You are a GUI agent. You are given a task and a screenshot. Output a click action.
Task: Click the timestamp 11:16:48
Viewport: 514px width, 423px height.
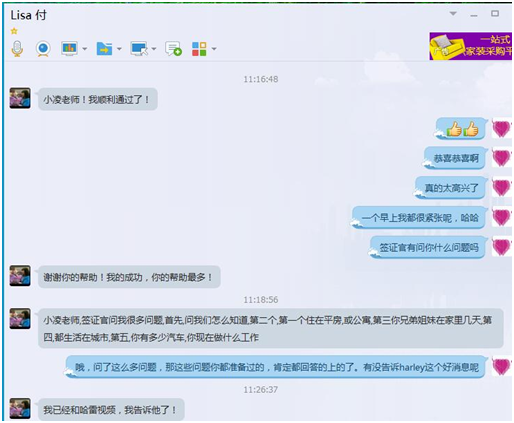tap(261, 79)
